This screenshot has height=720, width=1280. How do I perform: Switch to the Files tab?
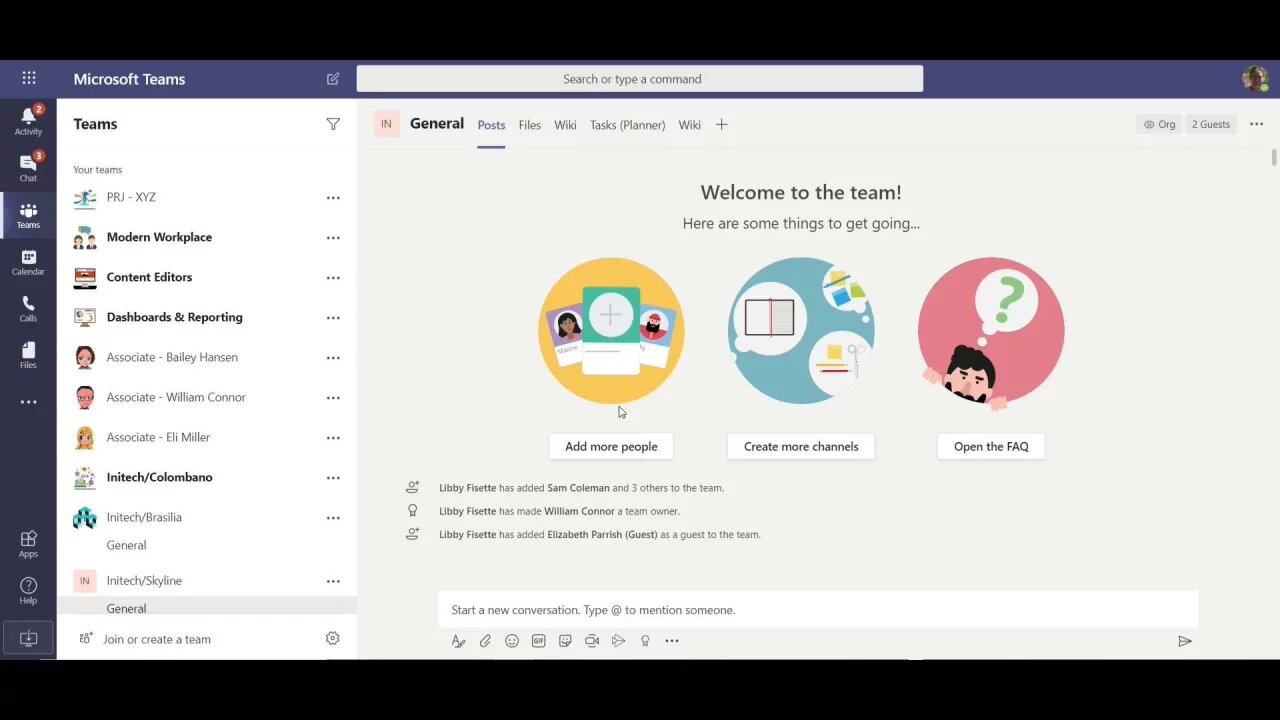click(x=529, y=125)
